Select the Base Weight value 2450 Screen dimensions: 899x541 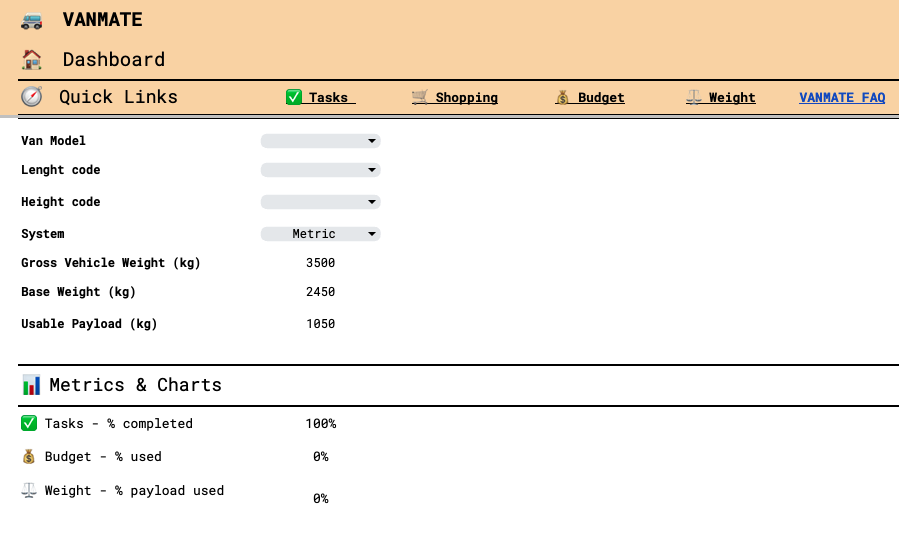[320, 292]
